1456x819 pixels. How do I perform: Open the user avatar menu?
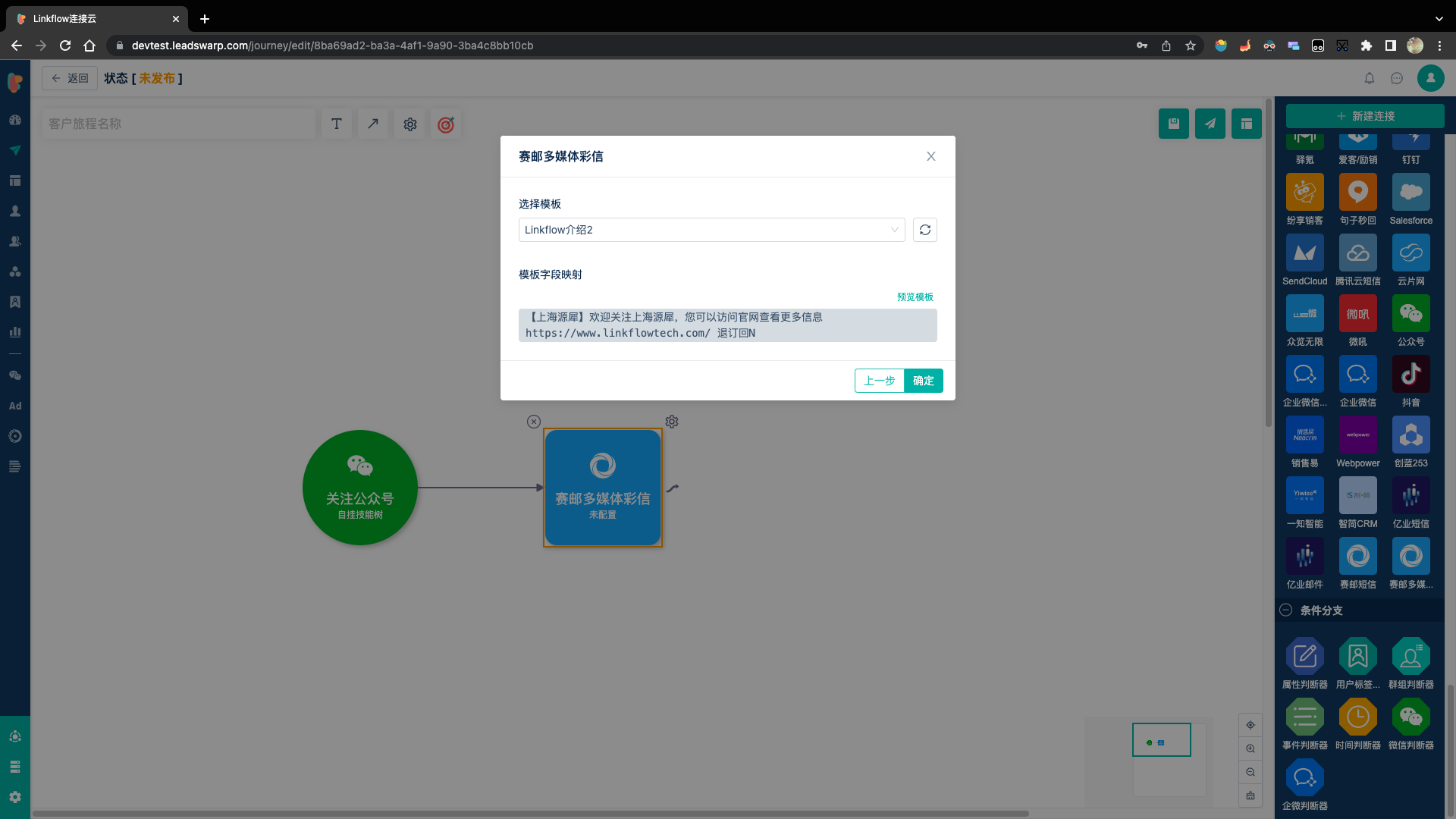(x=1430, y=78)
